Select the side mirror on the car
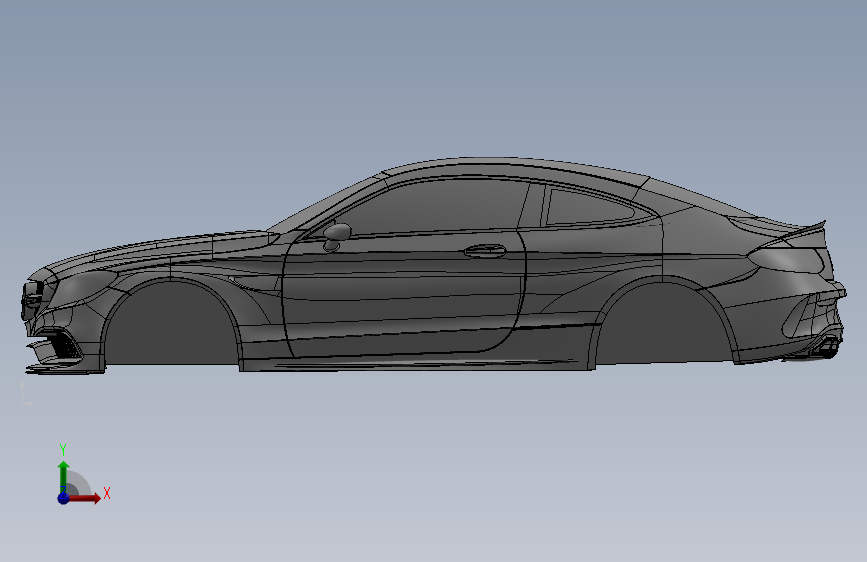 pyautogui.click(x=336, y=236)
